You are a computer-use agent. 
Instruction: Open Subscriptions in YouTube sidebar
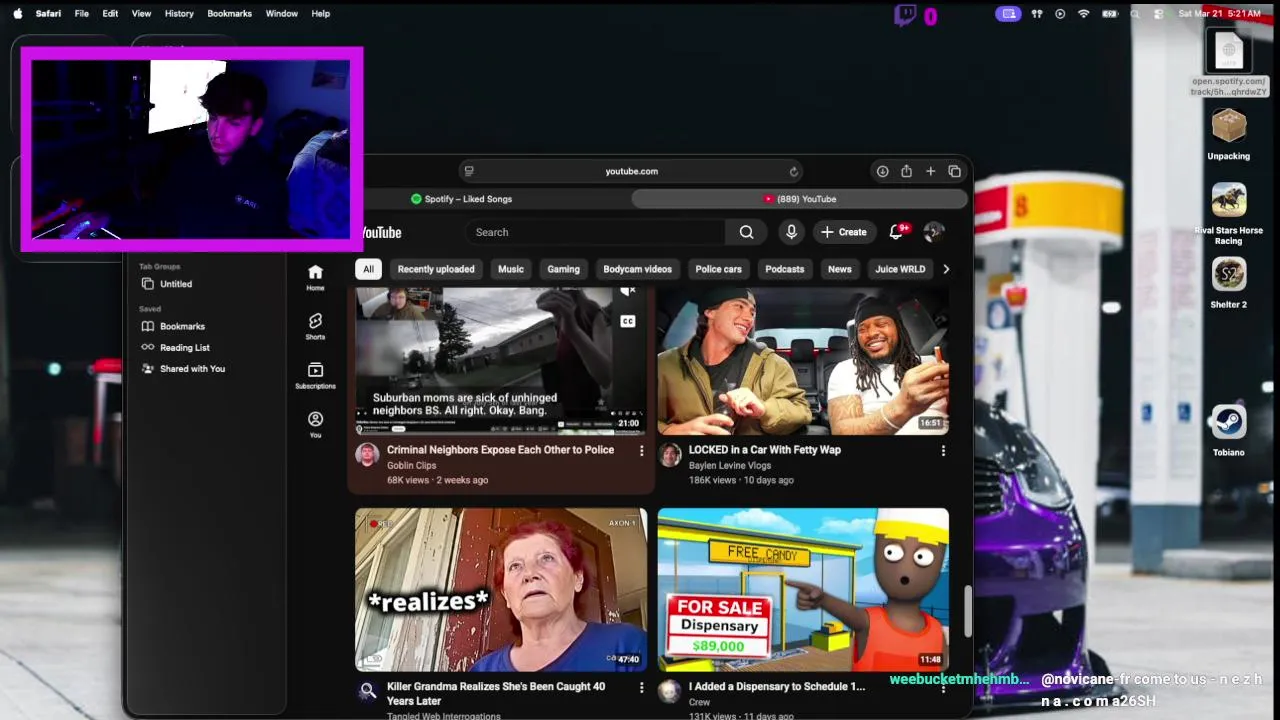click(x=315, y=375)
